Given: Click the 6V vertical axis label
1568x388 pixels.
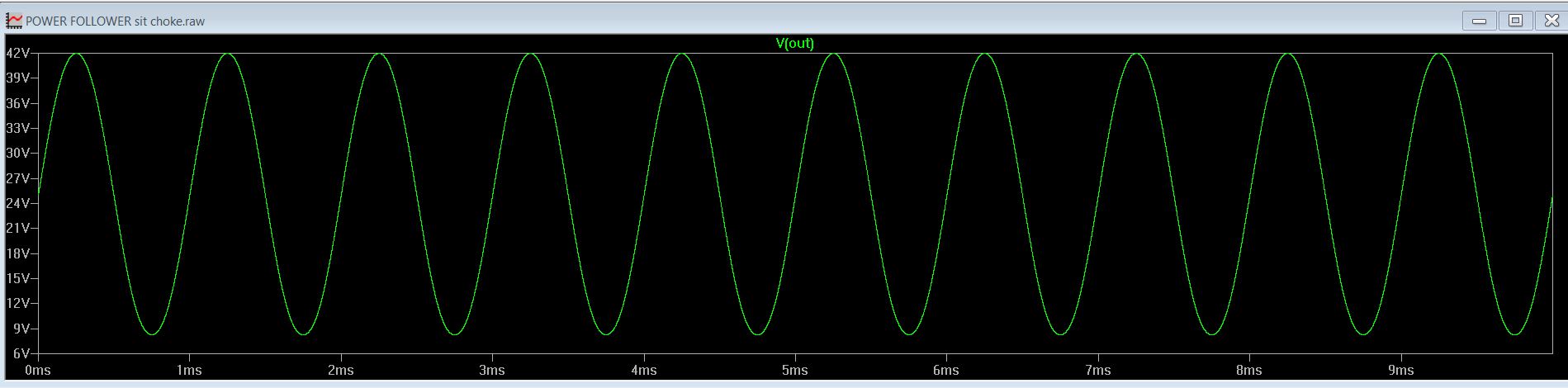Looking at the screenshot, I should pyautogui.click(x=21, y=353).
